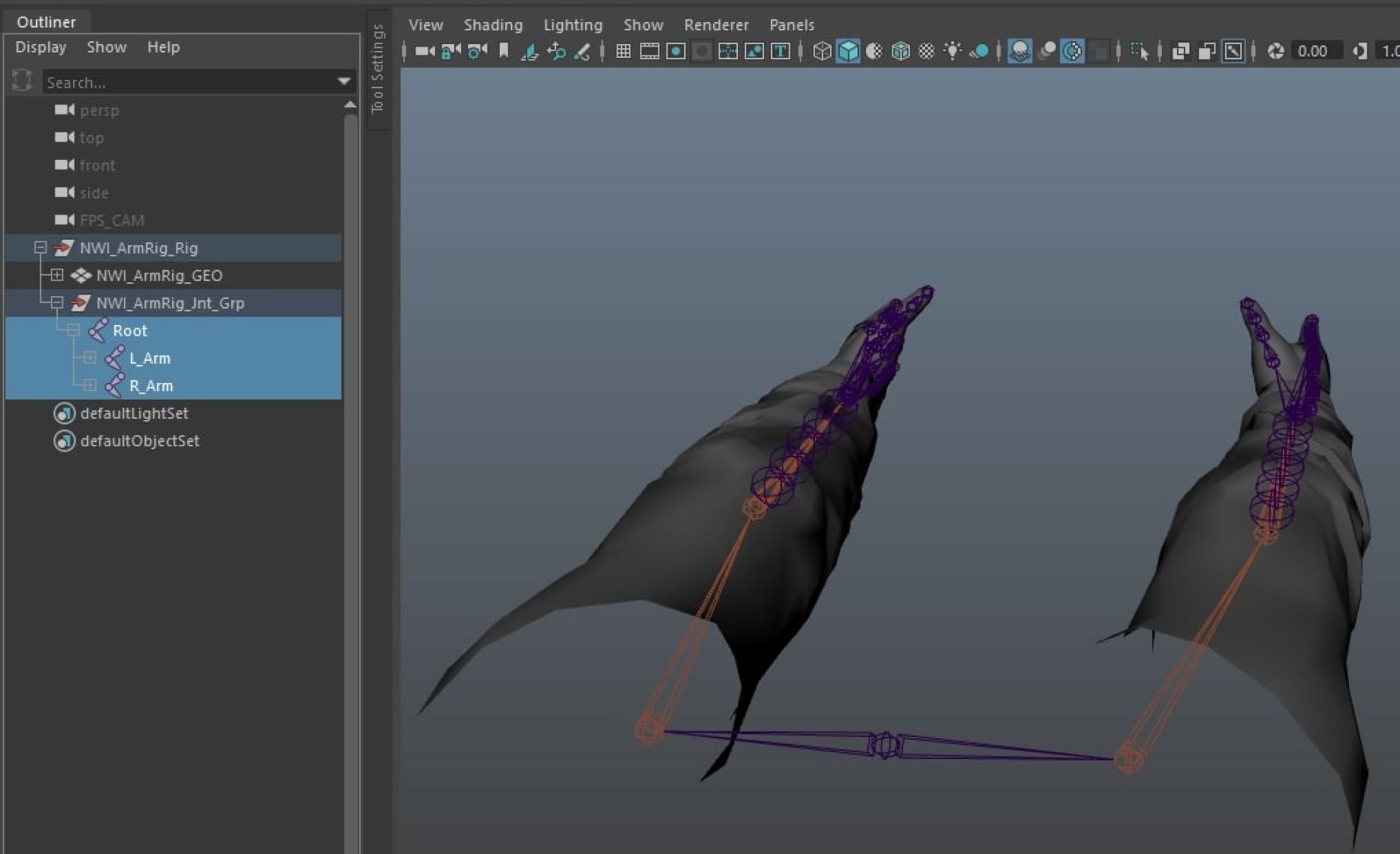Open the View menu in viewport panel

(425, 25)
